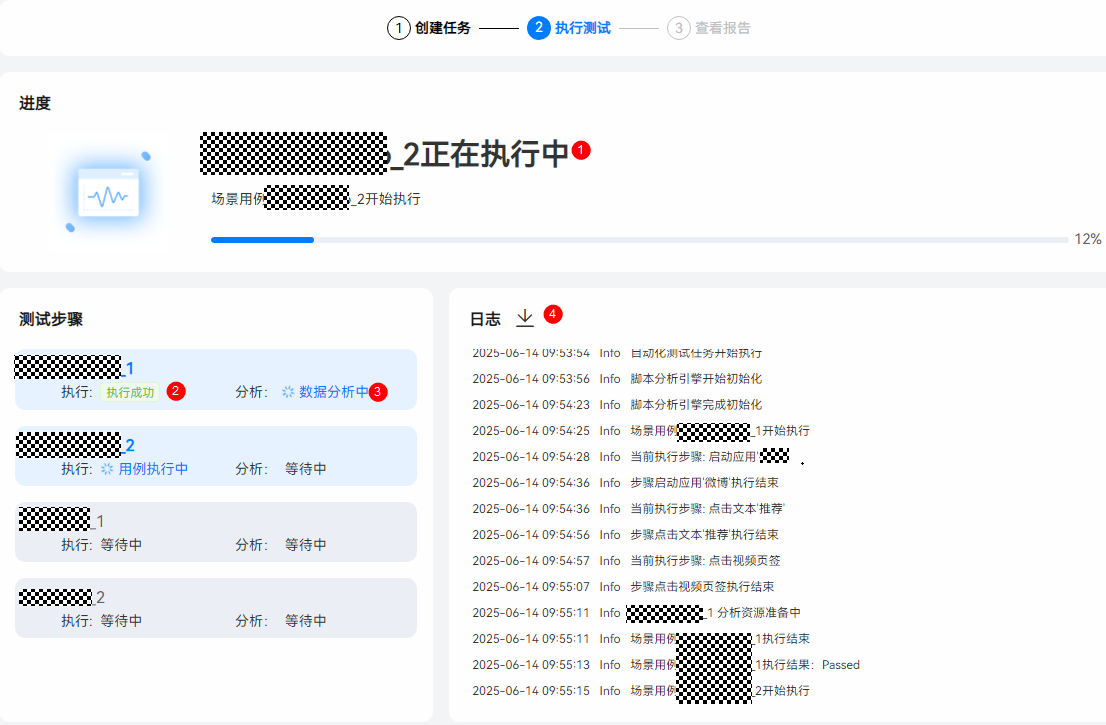Click the spinner icon beside 数据分析中
1106x725 pixels.
(x=288, y=392)
